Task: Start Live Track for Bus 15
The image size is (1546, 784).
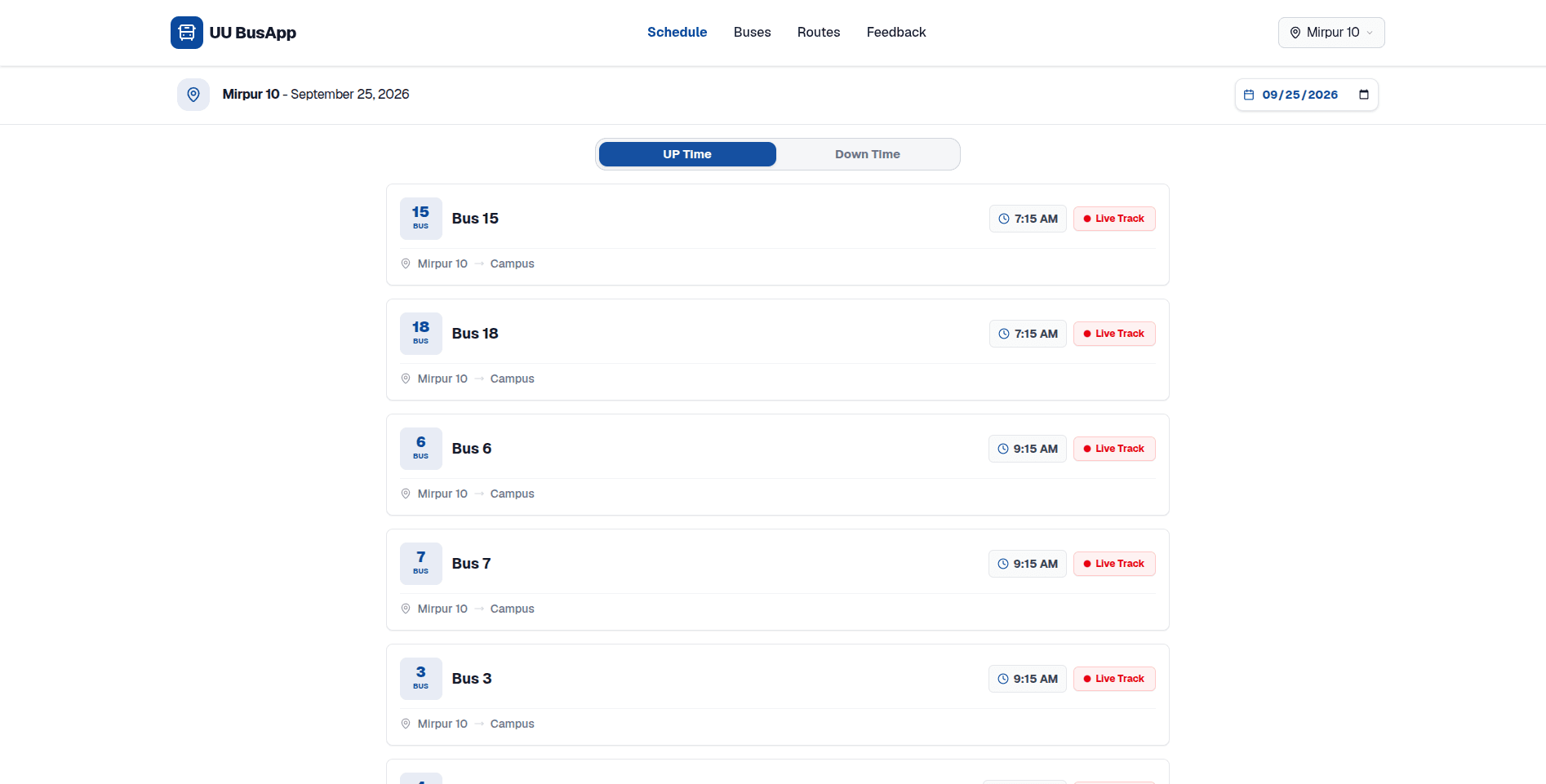Action: pyautogui.click(x=1114, y=219)
